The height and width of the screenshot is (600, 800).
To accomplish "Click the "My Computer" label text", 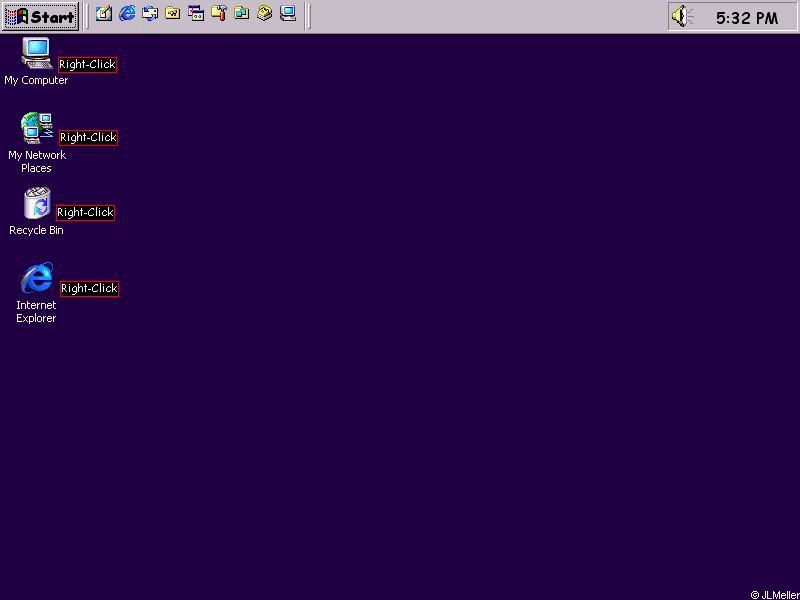I will click(36, 81).
